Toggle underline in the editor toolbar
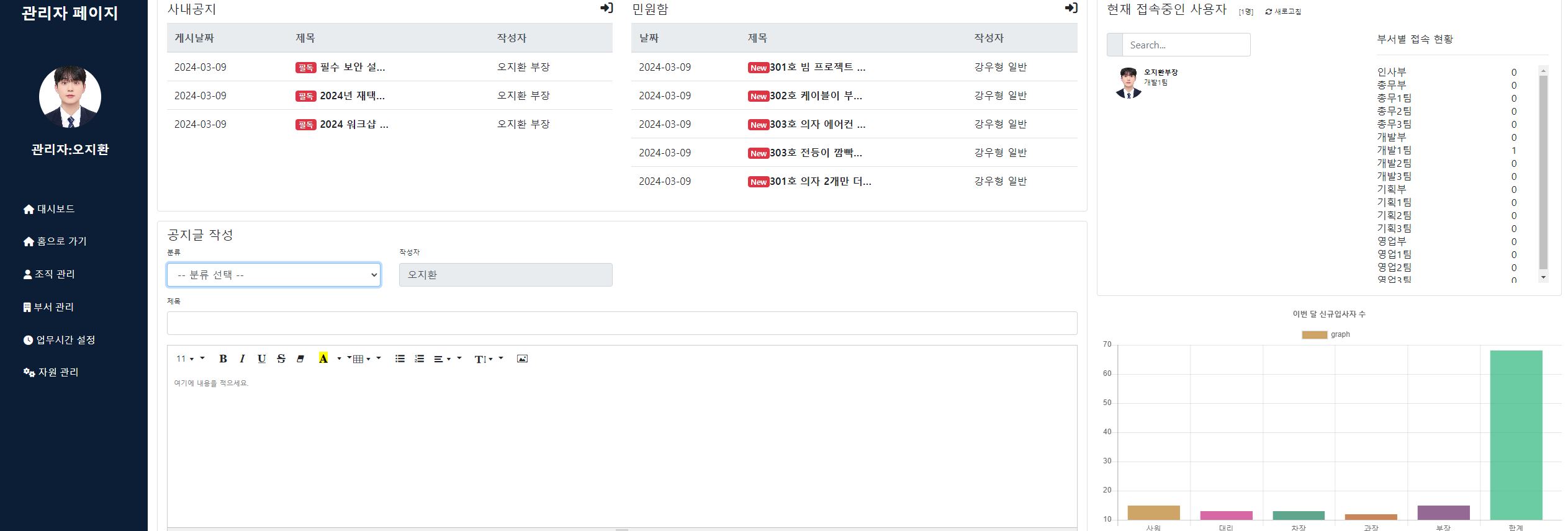Screen dimensions: 1568x531 tap(261, 359)
